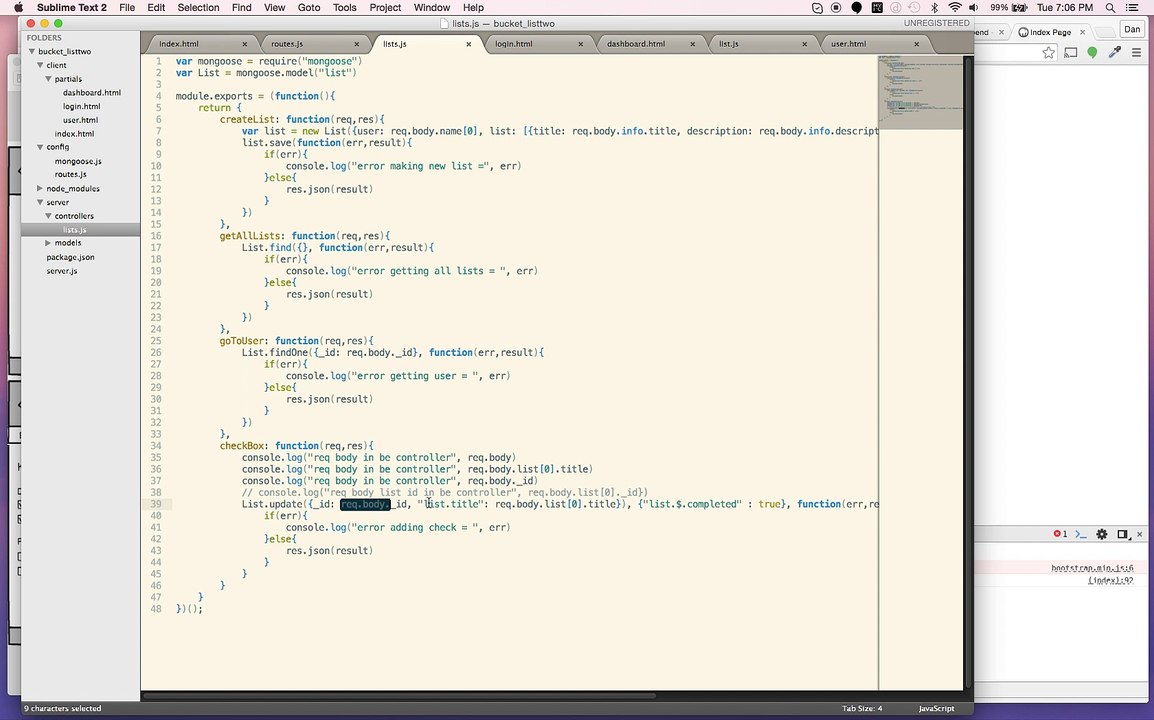Open the volume menu bar icon
The image size is (1154, 720).
tap(974, 7)
